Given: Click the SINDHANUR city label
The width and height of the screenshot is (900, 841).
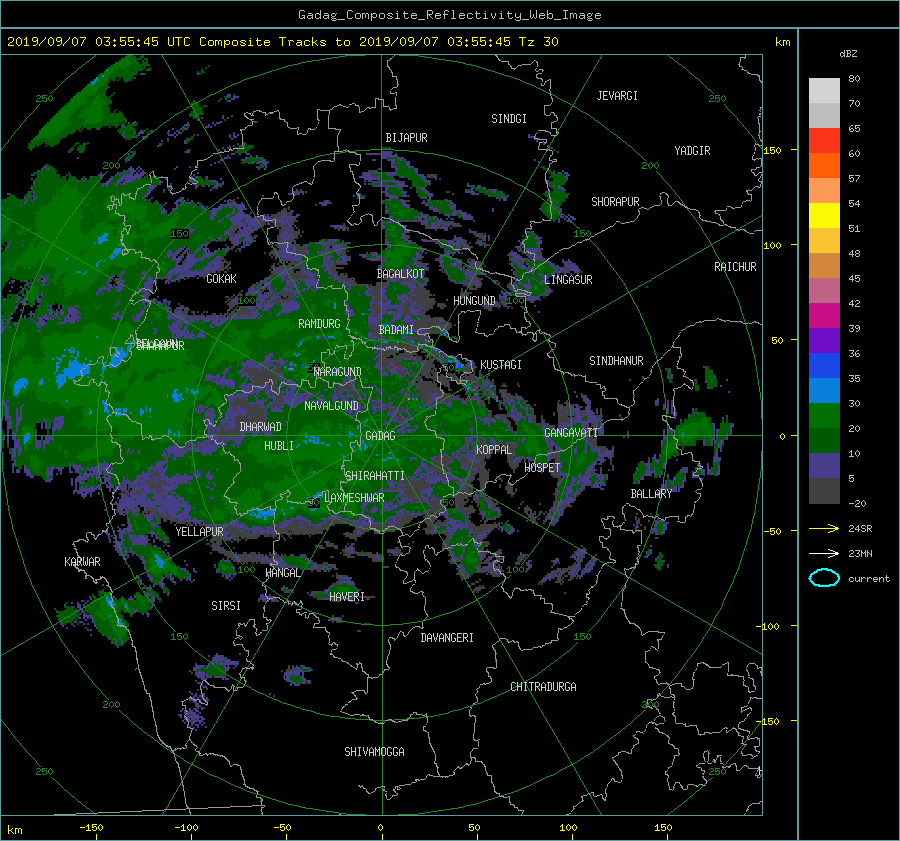Looking at the screenshot, I should (616, 361).
